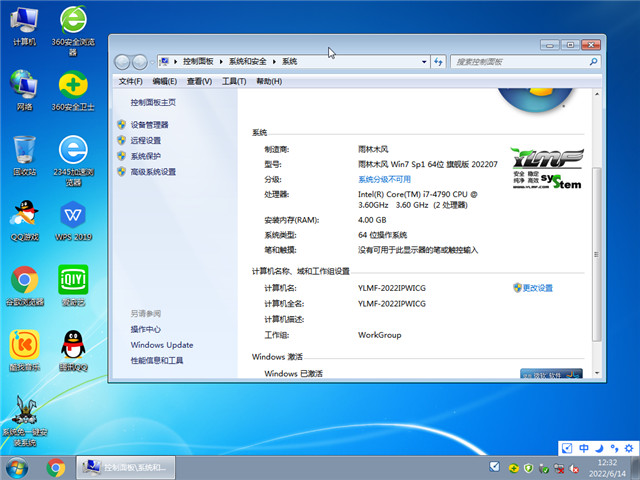640x480 pixels.
Task: Expand the arrow after 系统和安全 breadcrumb
Action: (x=274, y=62)
